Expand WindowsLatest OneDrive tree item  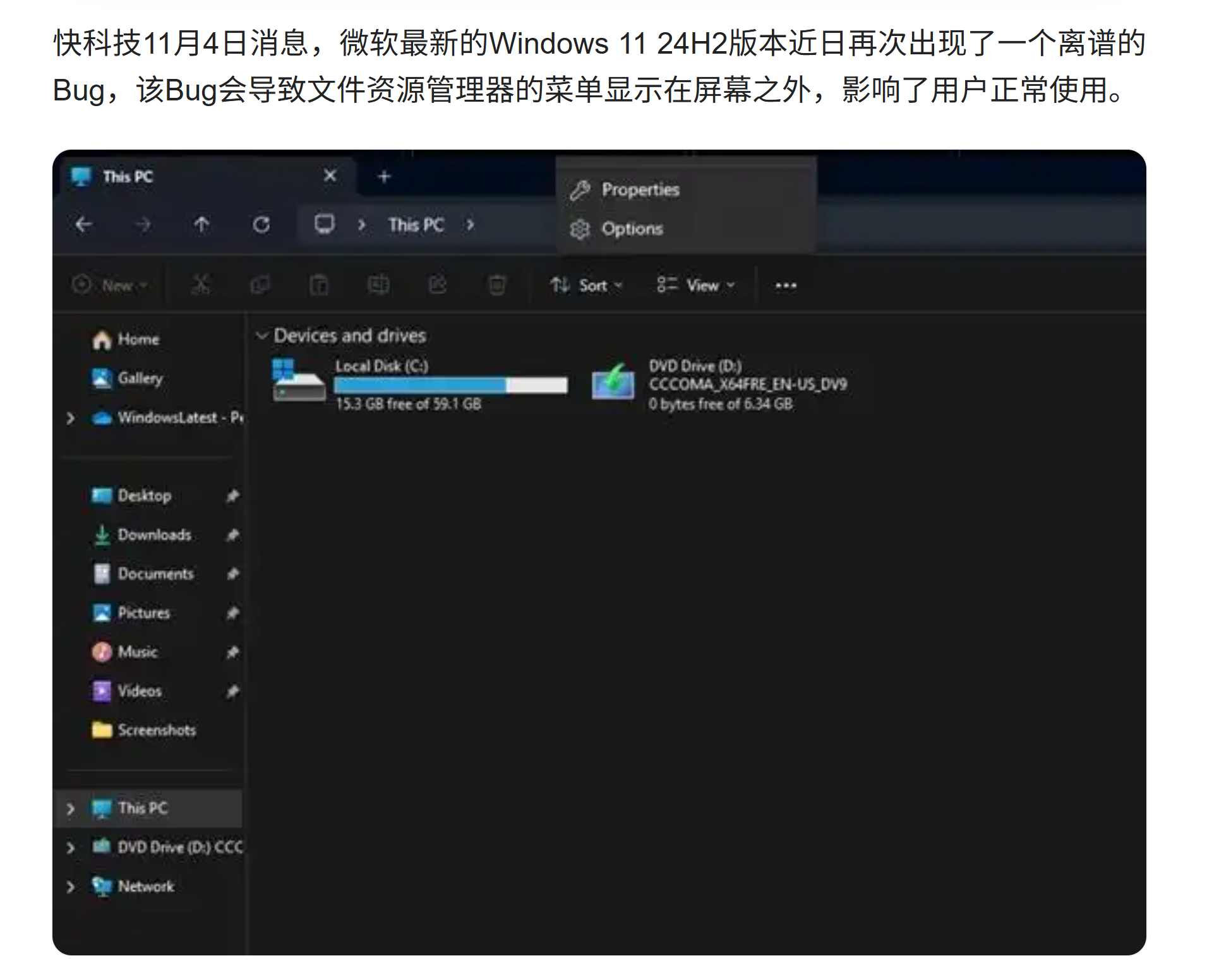point(71,418)
